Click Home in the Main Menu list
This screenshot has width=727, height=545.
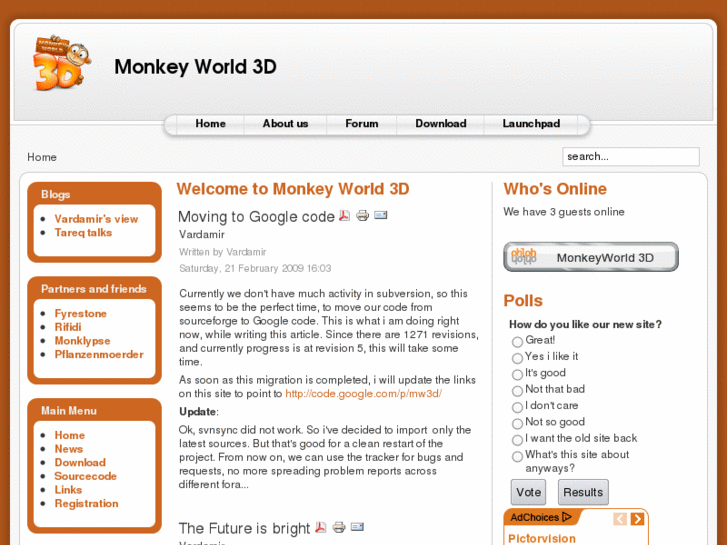(x=70, y=435)
